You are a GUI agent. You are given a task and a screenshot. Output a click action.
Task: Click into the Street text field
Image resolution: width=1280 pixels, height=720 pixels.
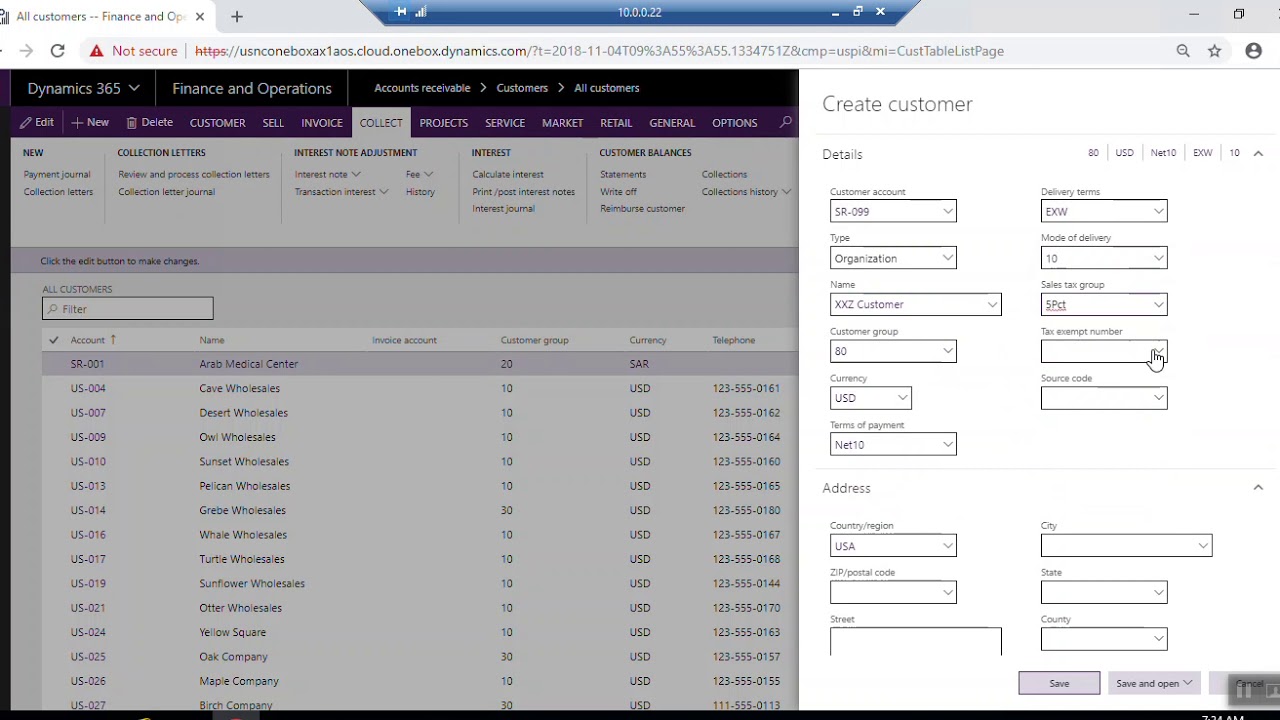click(915, 641)
